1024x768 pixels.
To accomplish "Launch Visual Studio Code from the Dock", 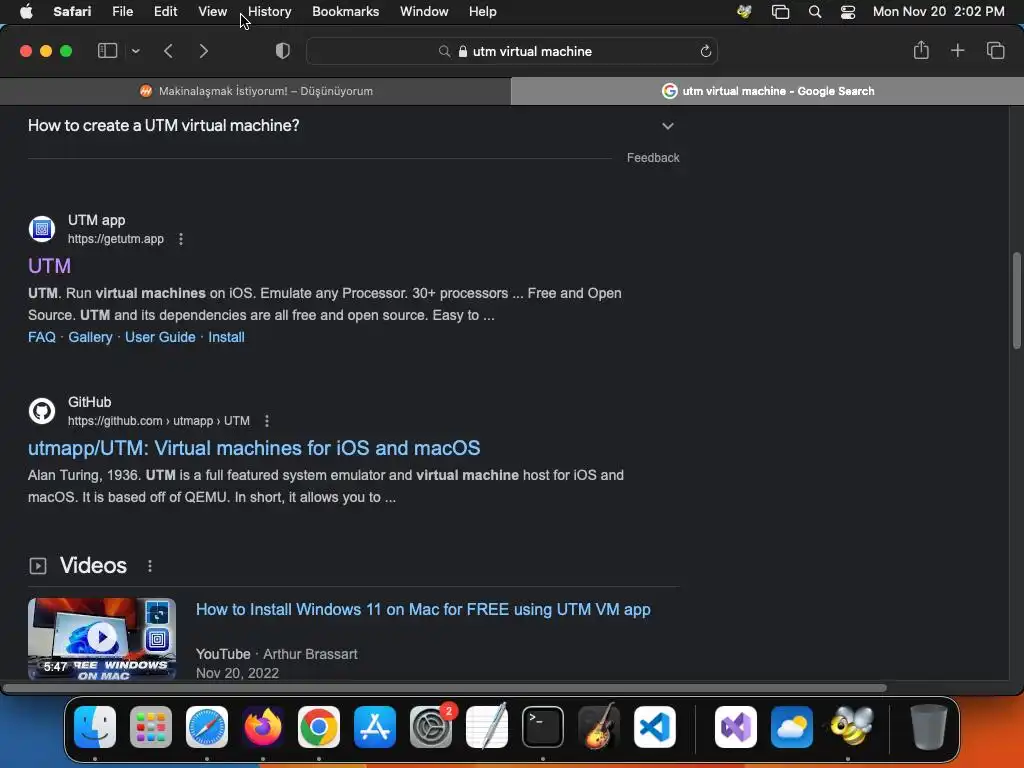I will click(x=654, y=727).
